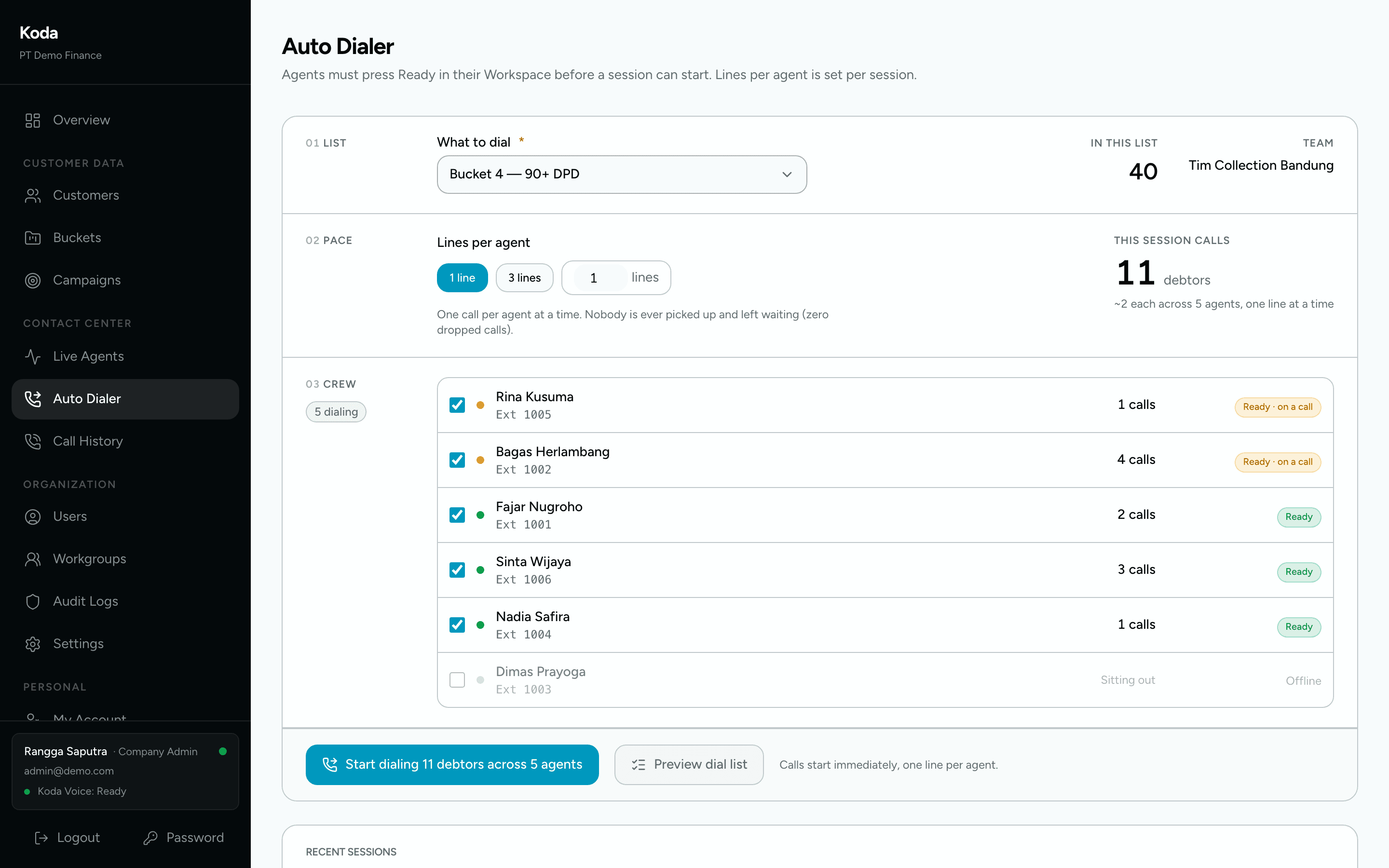Viewport: 1389px width, 868px height.
Task: Open the What to dial dropdown
Action: [622, 175]
